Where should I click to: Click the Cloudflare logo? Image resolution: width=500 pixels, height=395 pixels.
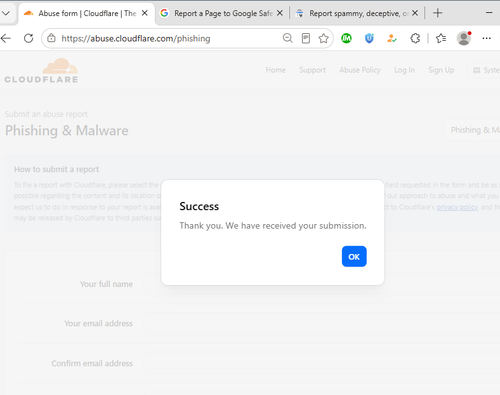click(x=41, y=71)
